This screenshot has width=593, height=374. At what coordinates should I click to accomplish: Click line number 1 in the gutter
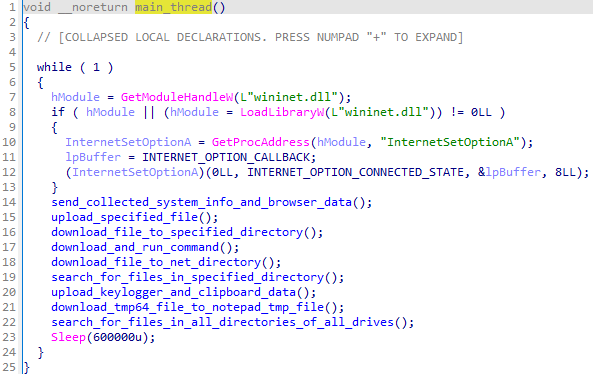click(13, 7)
